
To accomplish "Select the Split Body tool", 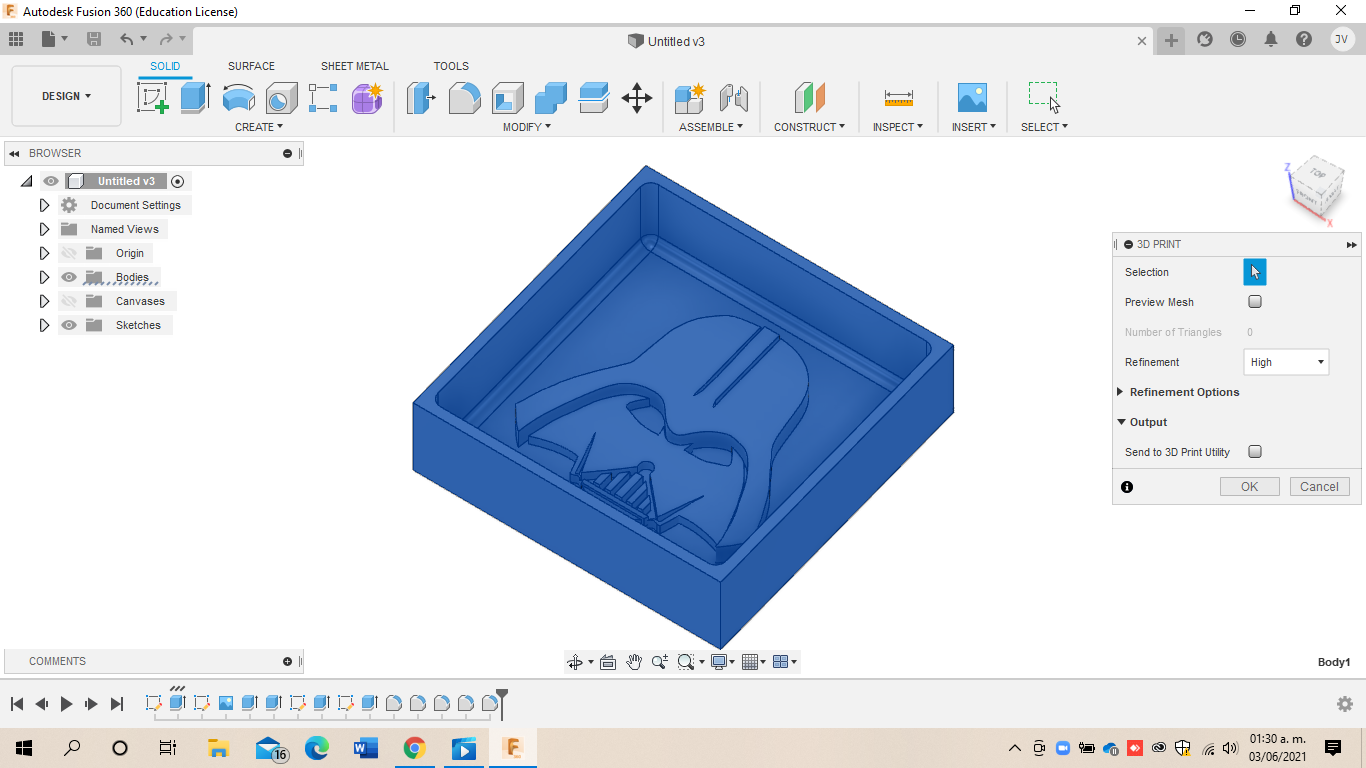I will pos(594,98).
